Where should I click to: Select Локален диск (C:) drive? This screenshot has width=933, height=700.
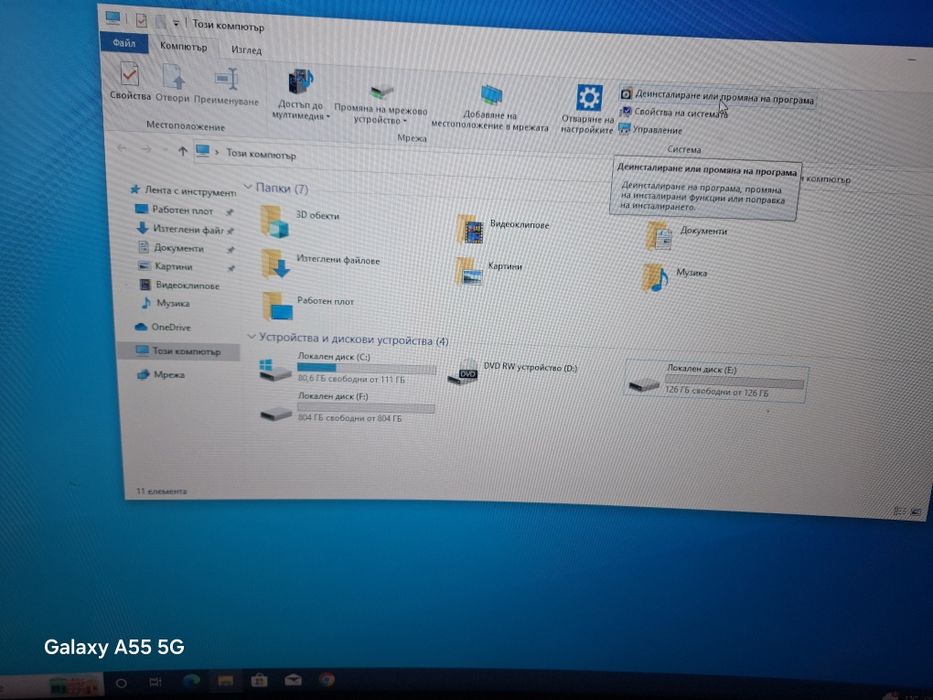(x=347, y=367)
